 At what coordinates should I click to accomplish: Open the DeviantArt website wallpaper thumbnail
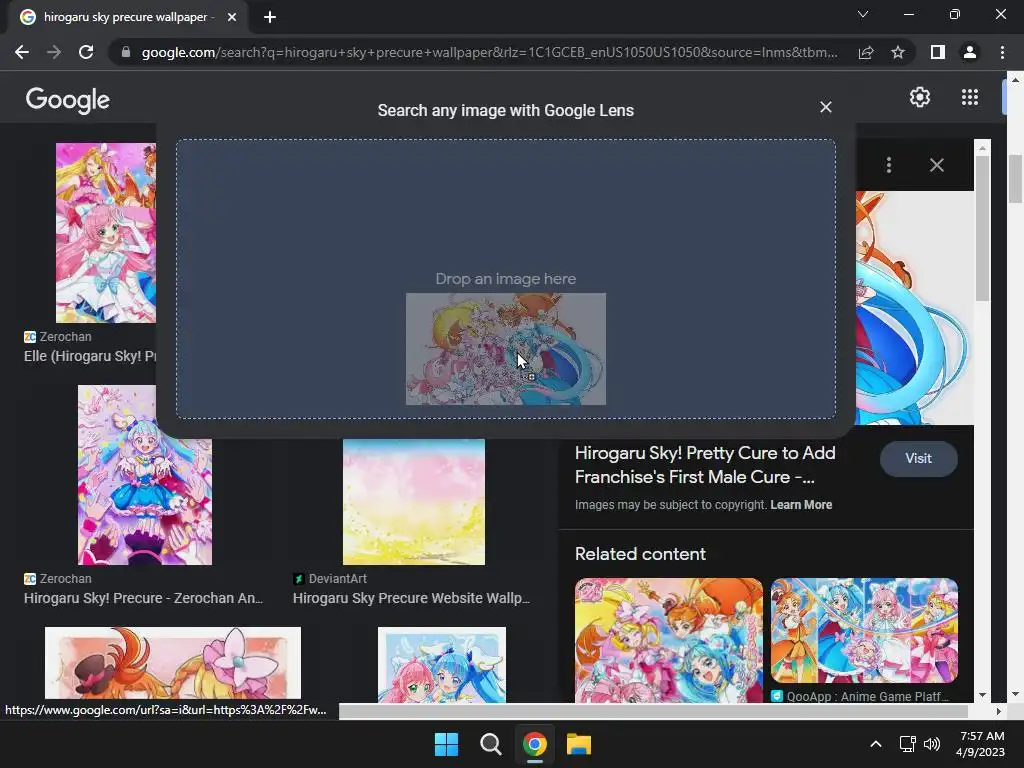coord(413,502)
